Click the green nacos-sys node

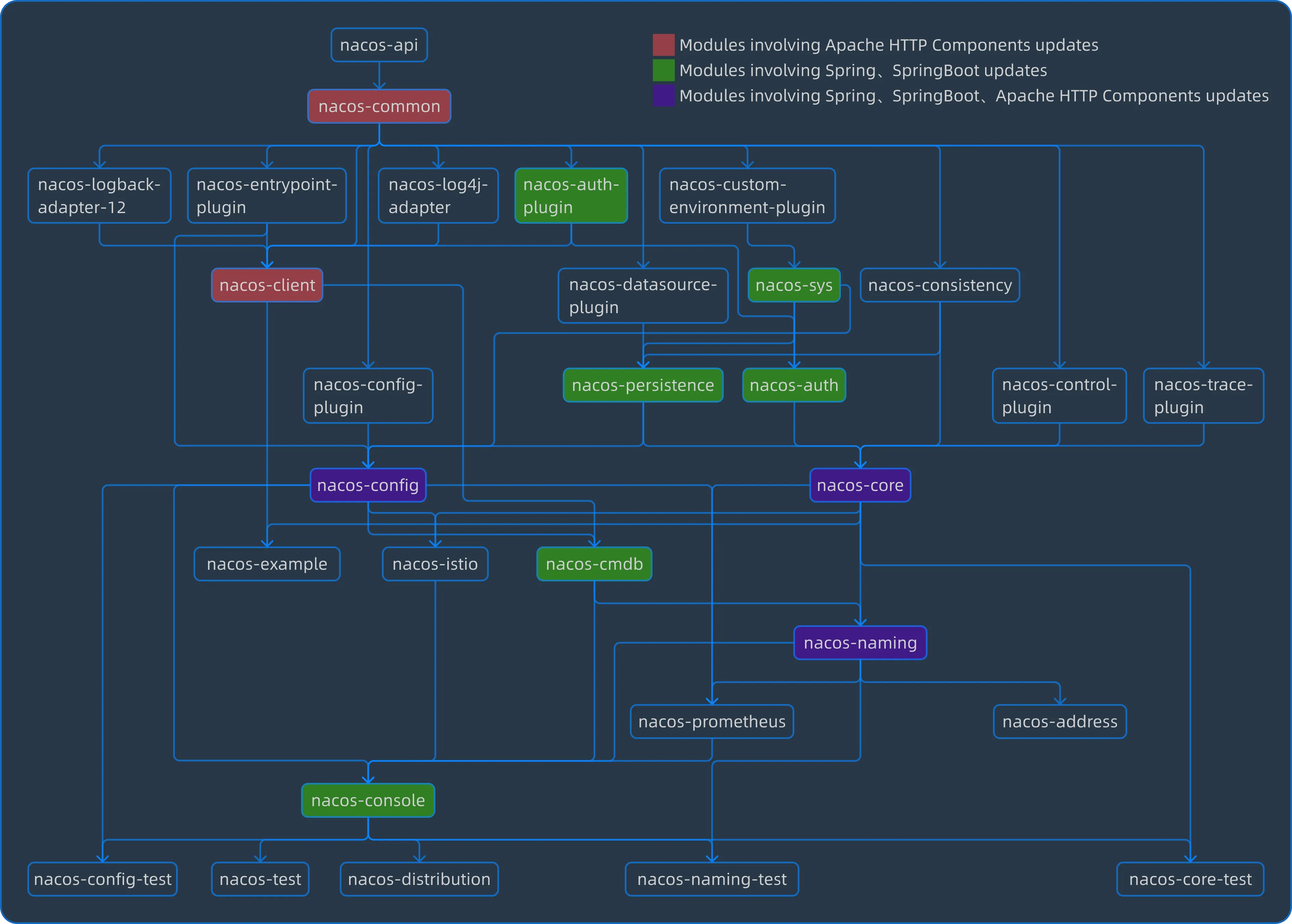(794, 285)
